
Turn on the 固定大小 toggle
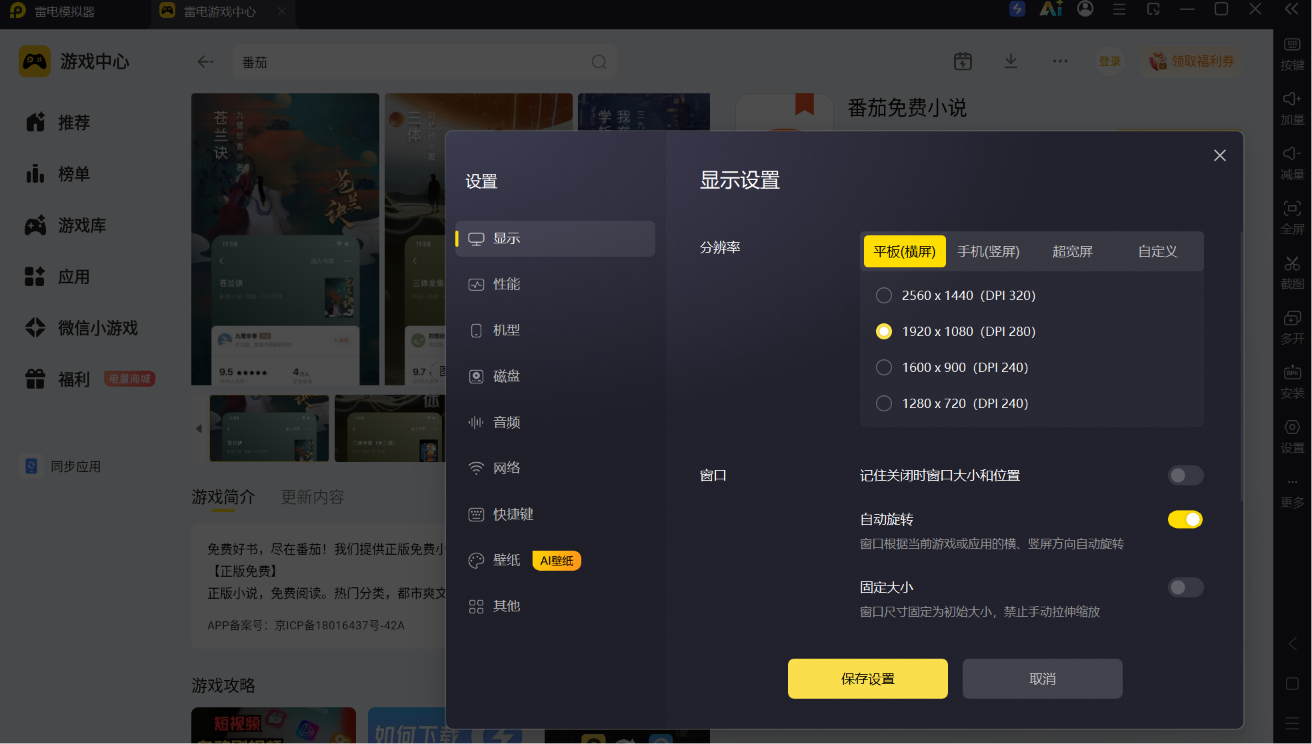[1185, 587]
